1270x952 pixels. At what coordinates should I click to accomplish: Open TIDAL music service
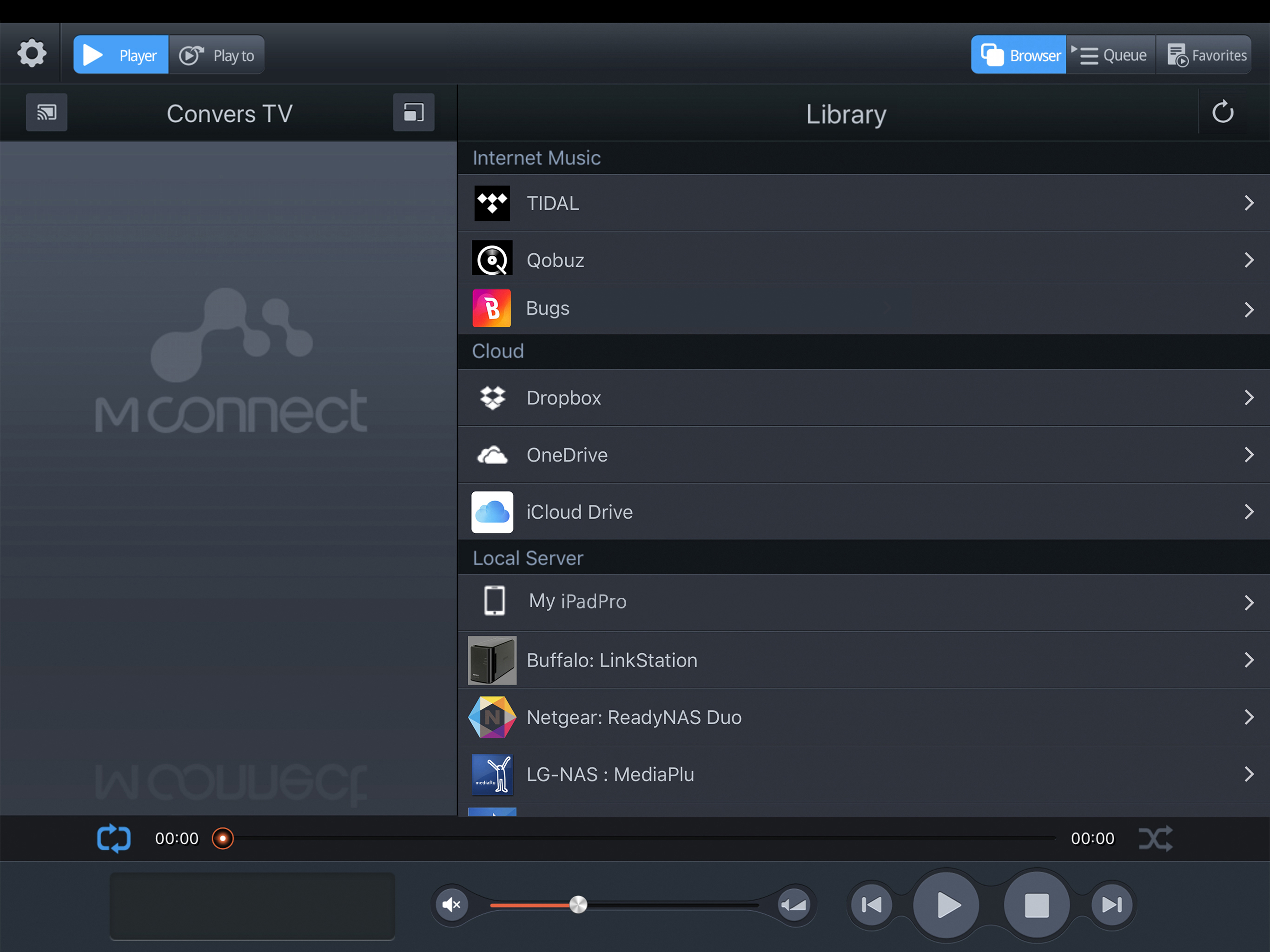tap(864, 203)
